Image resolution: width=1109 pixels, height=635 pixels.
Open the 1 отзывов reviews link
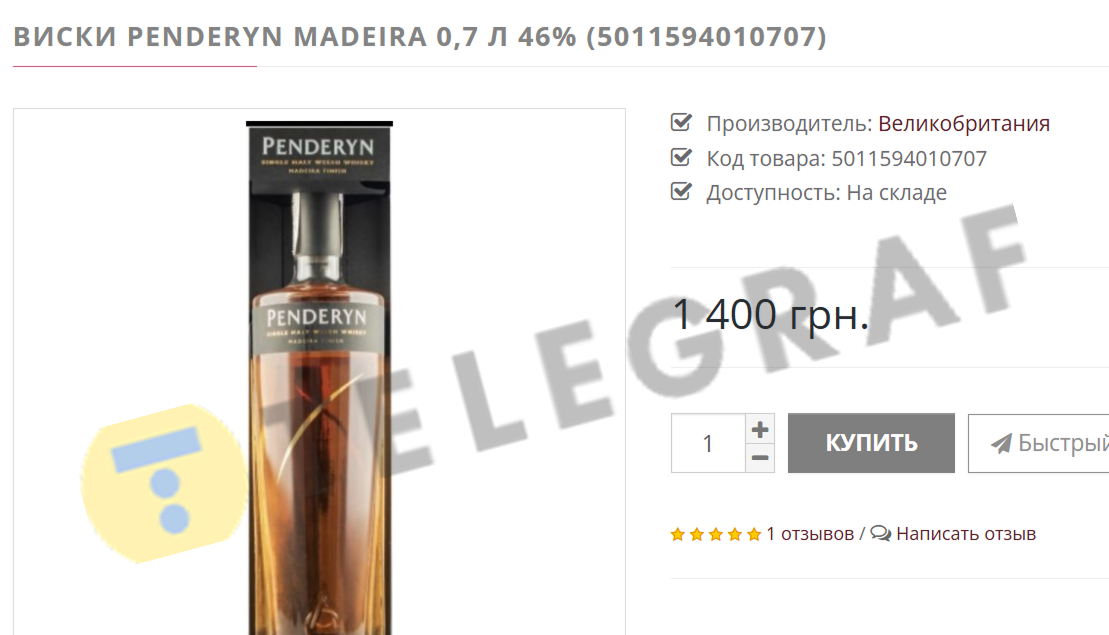(810, 534)
